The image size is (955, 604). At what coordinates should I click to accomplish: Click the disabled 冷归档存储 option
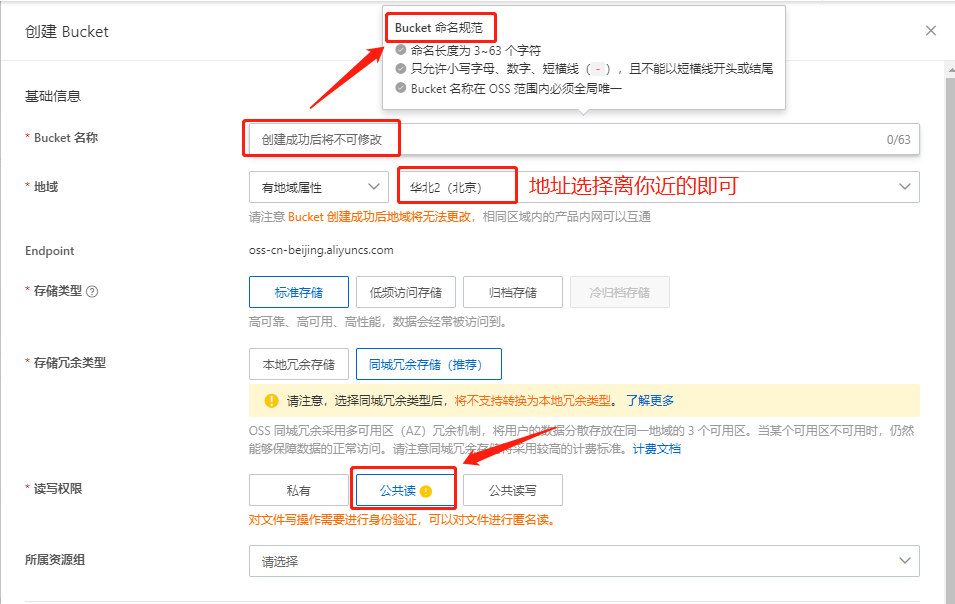tap(619, 292)
